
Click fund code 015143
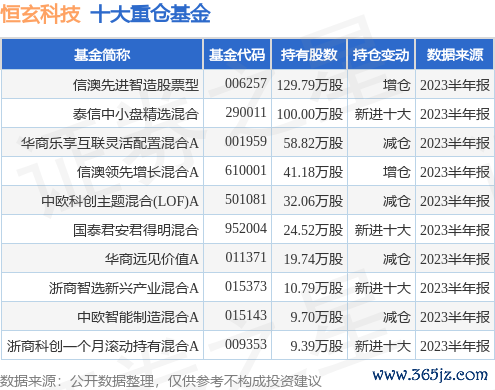[246, 315]
